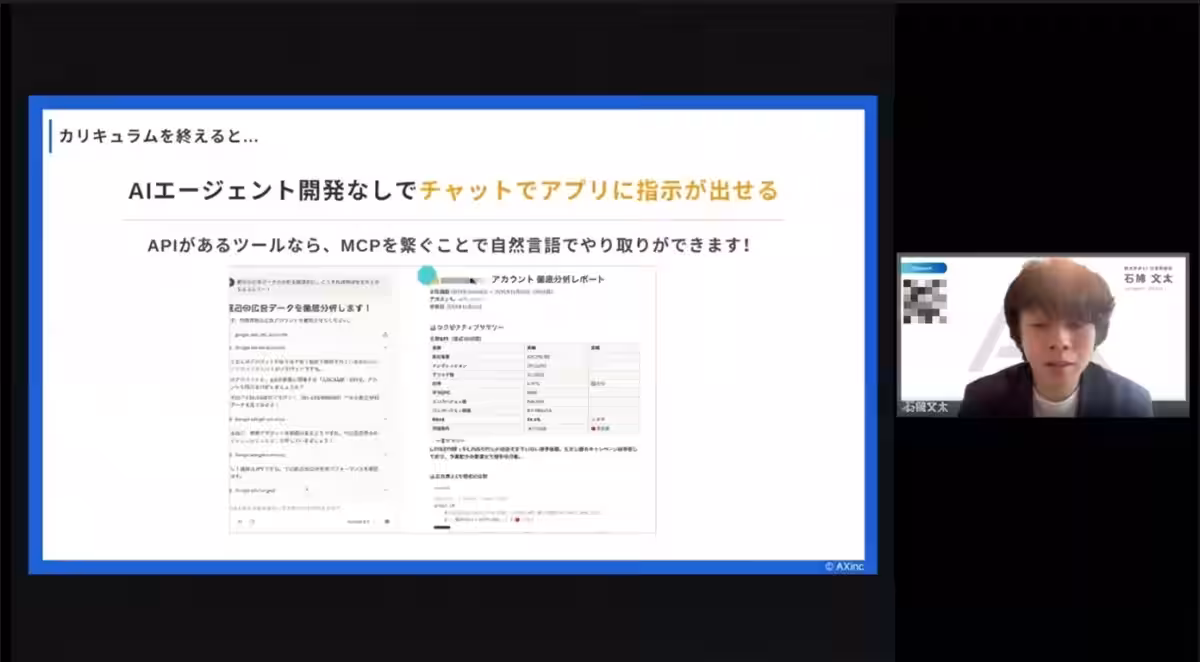
Task: Open the Claude model selector near the input
Action: coord(356,521)
